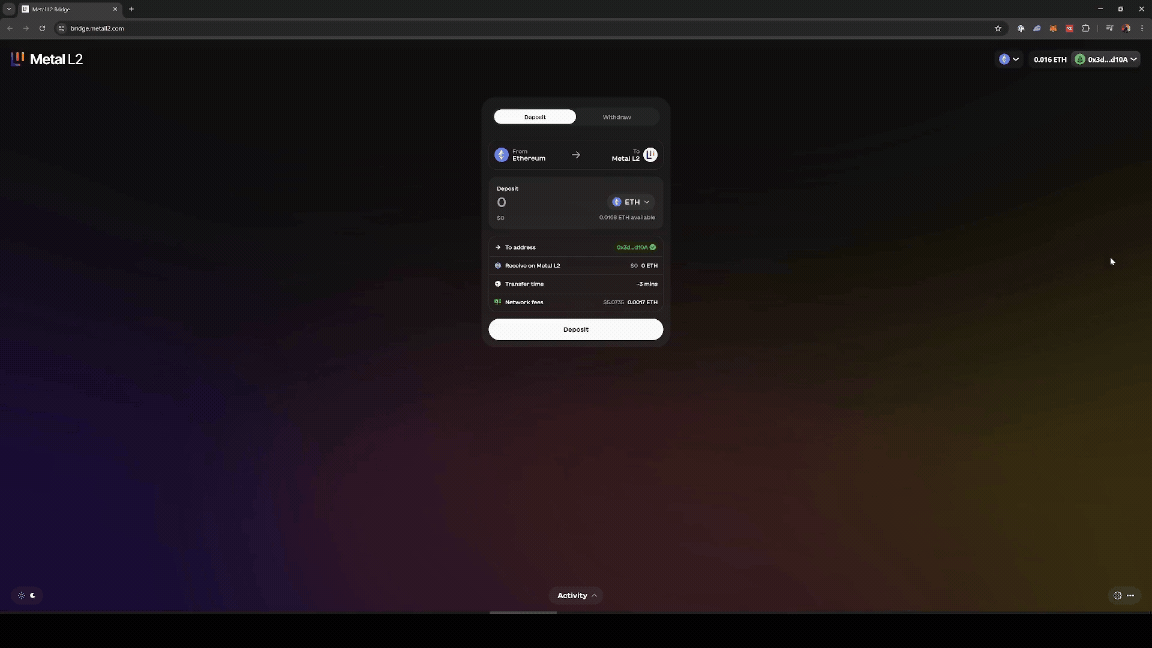Image resolution: width=1152 pixels, height=648 pixels.
Task: Click the browser forward arrow
Action: click(26, 29)
